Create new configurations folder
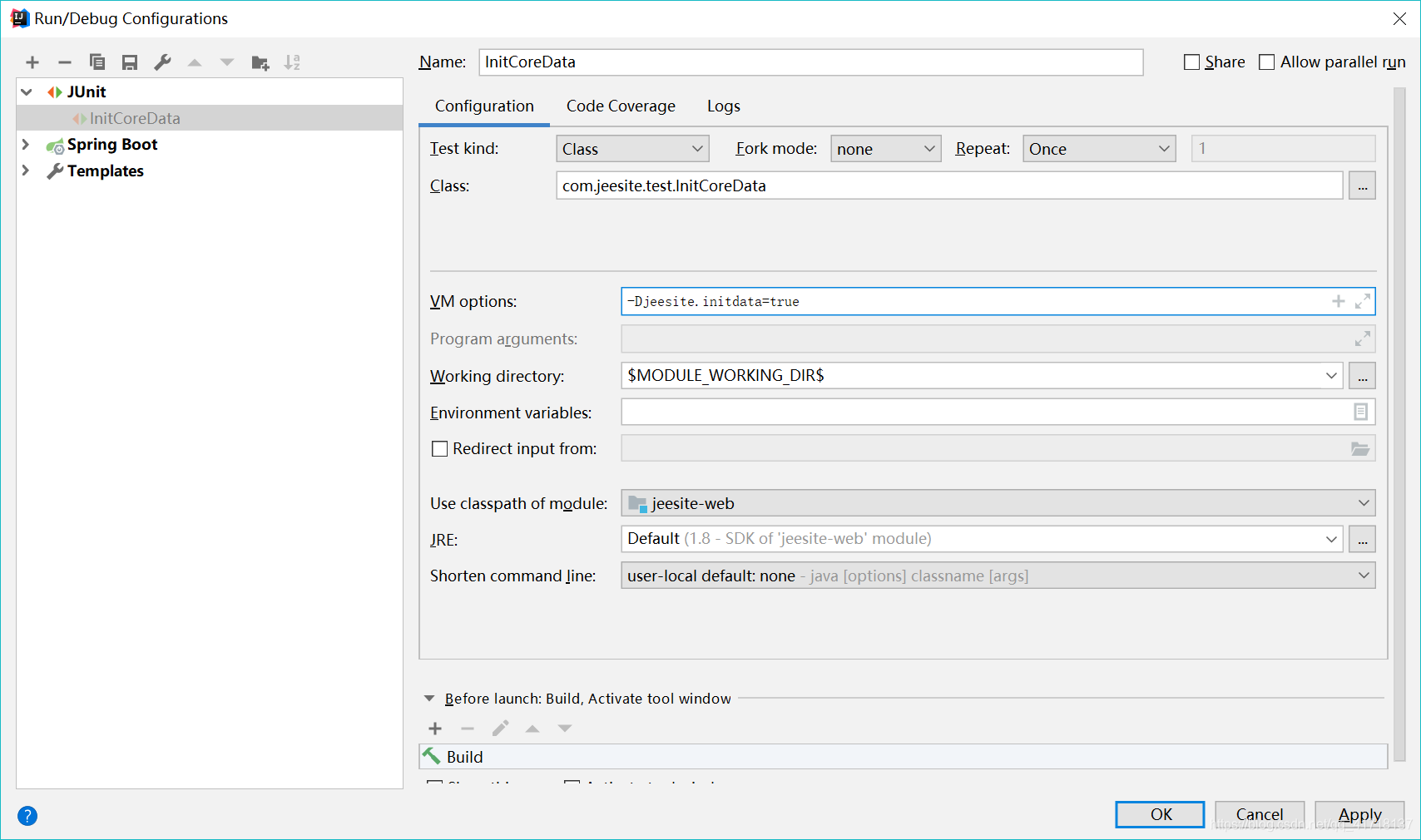1421x840 pixels. (260, 62)
